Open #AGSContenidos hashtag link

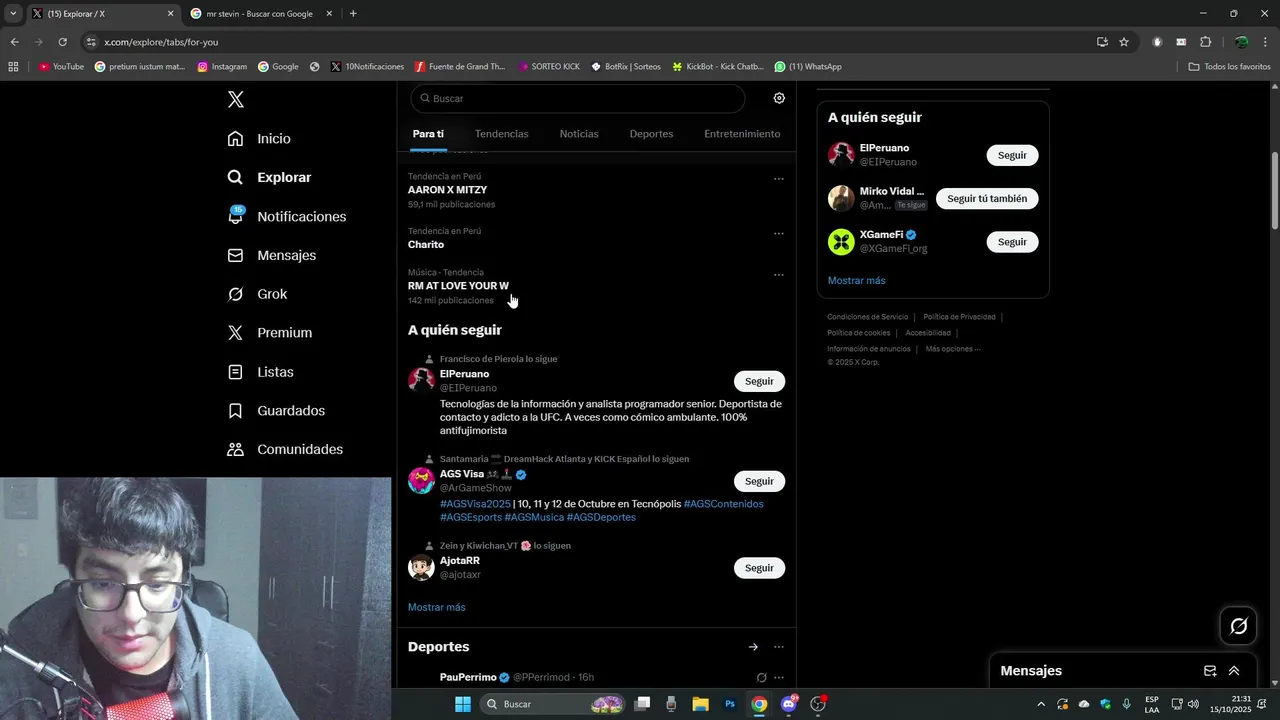723,504
